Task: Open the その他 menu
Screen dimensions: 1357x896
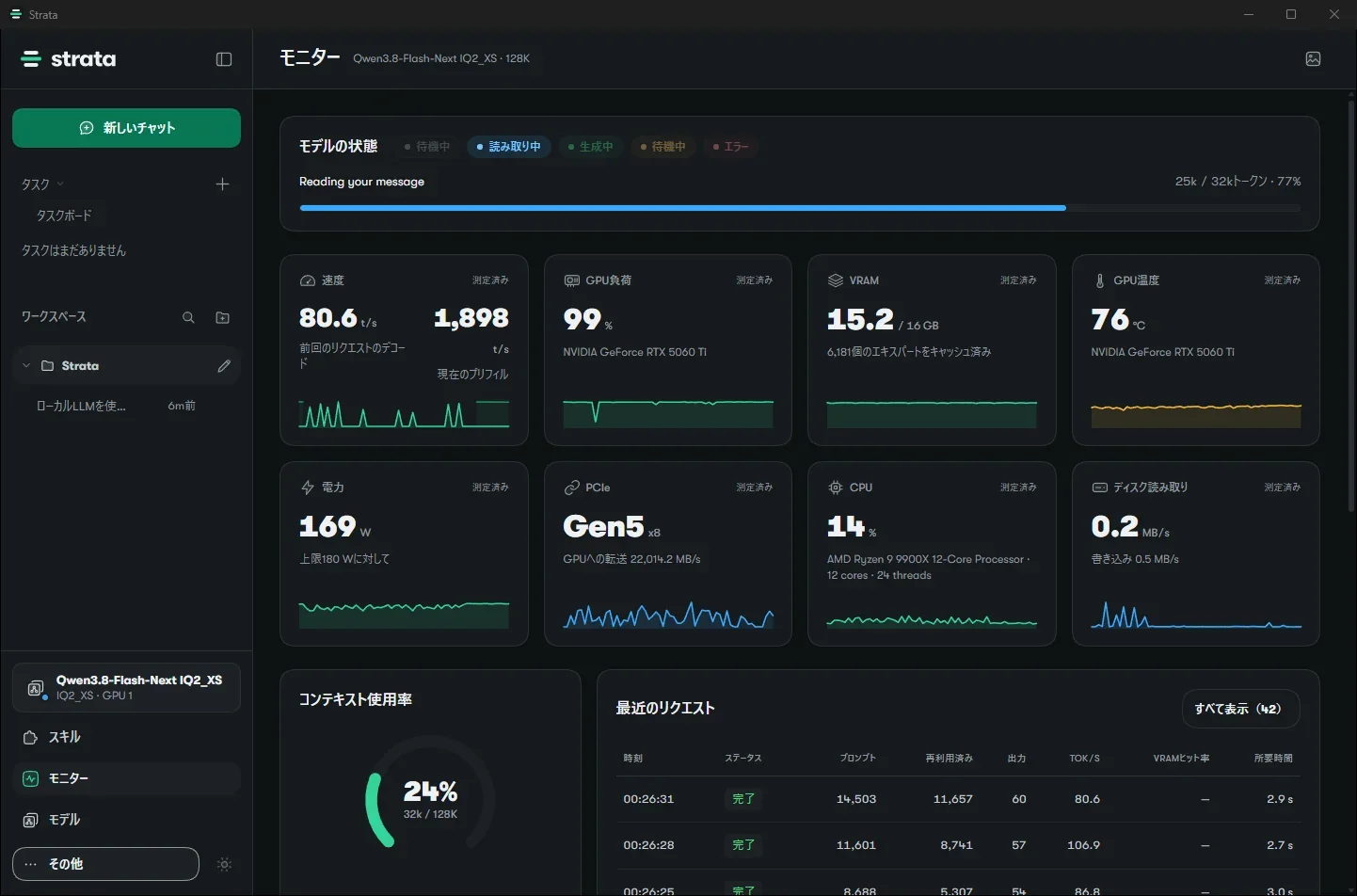Action: point(105,864)
